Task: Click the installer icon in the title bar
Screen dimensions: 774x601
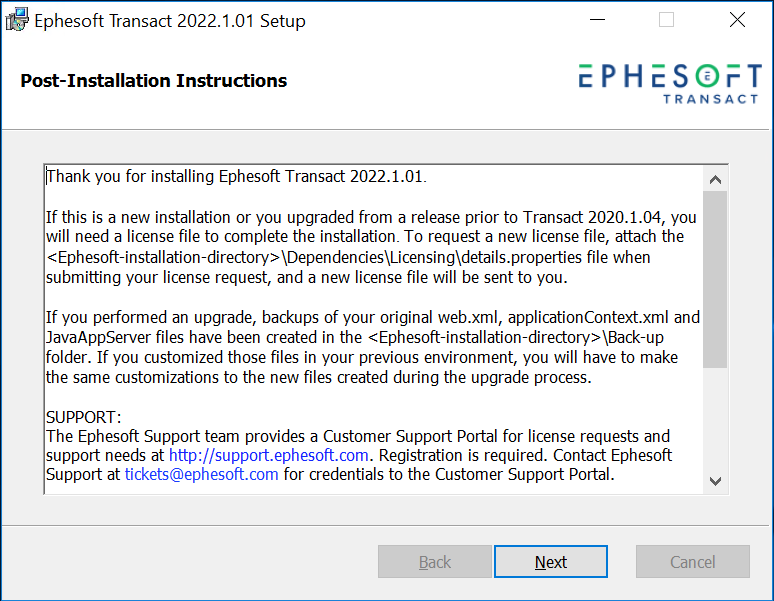Action: click(17, 20)
